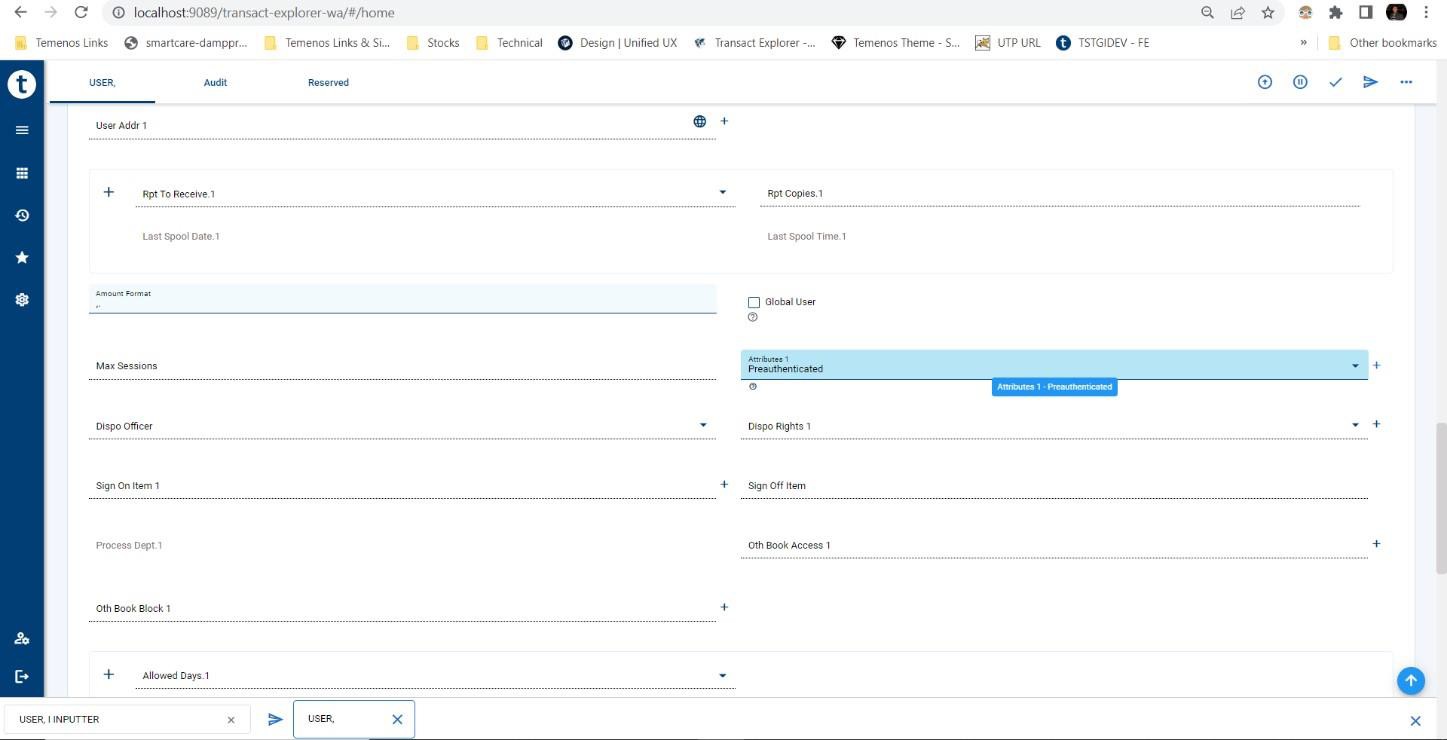Click the globe icon beside User Addr 1
This screenshot has height=740, width=1447.
[x=700, y=121]
